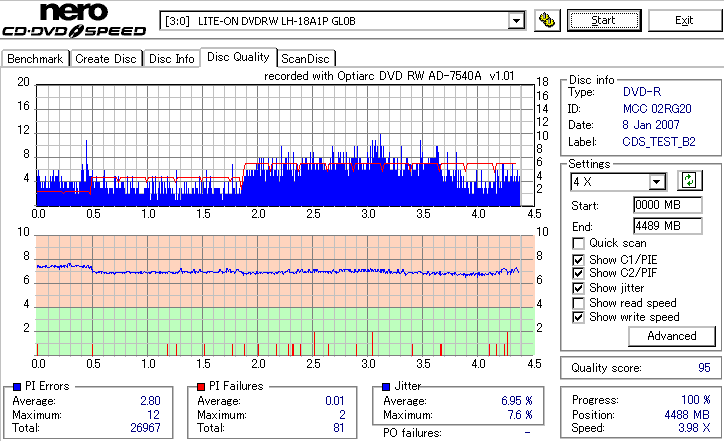The width and height of the screenshot is (724, 441).
Task: Click PI Failures average 0.01
Action: tap(335, 401)
